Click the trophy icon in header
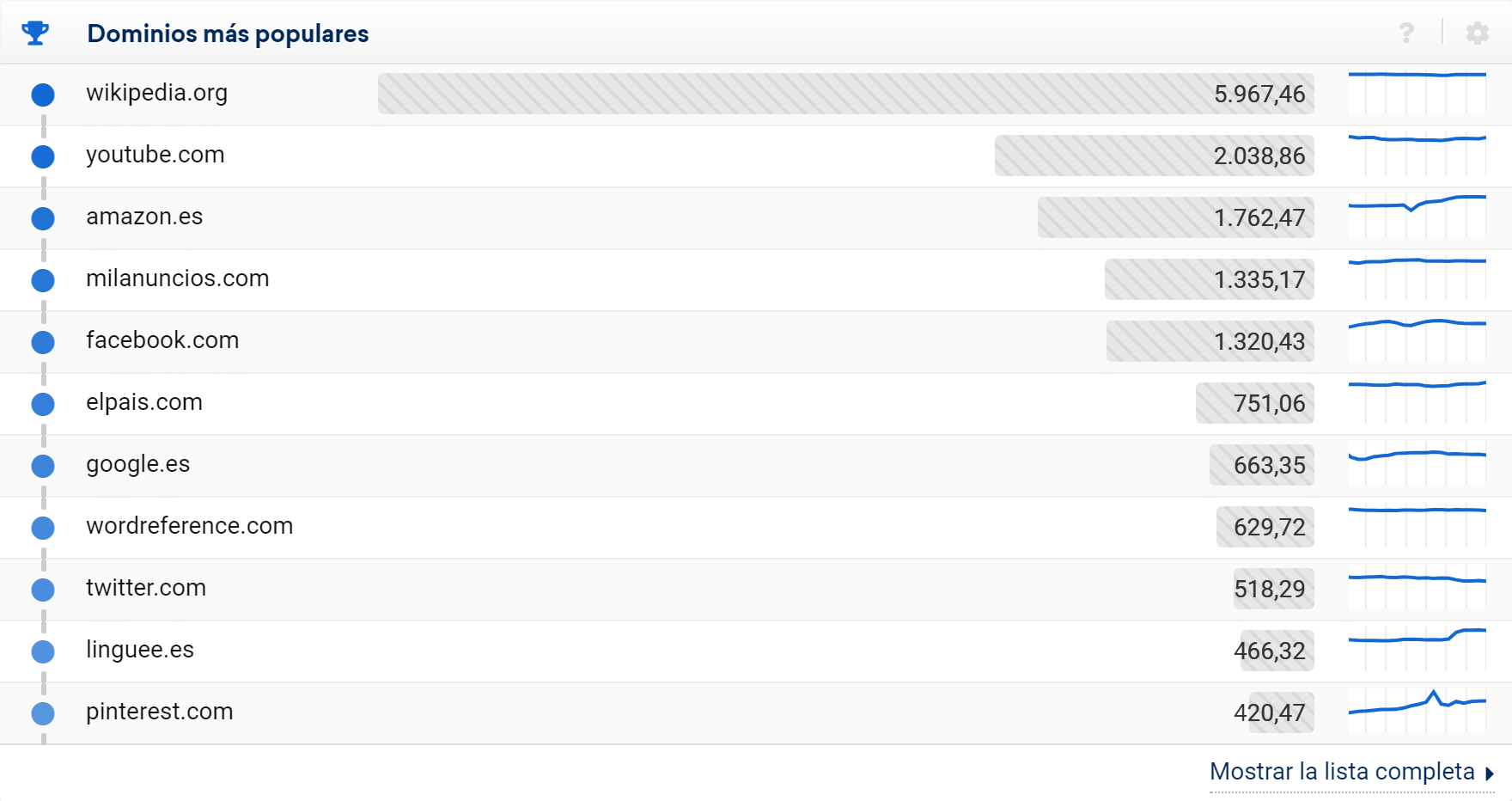1512x801 pixels. point(35,34)
